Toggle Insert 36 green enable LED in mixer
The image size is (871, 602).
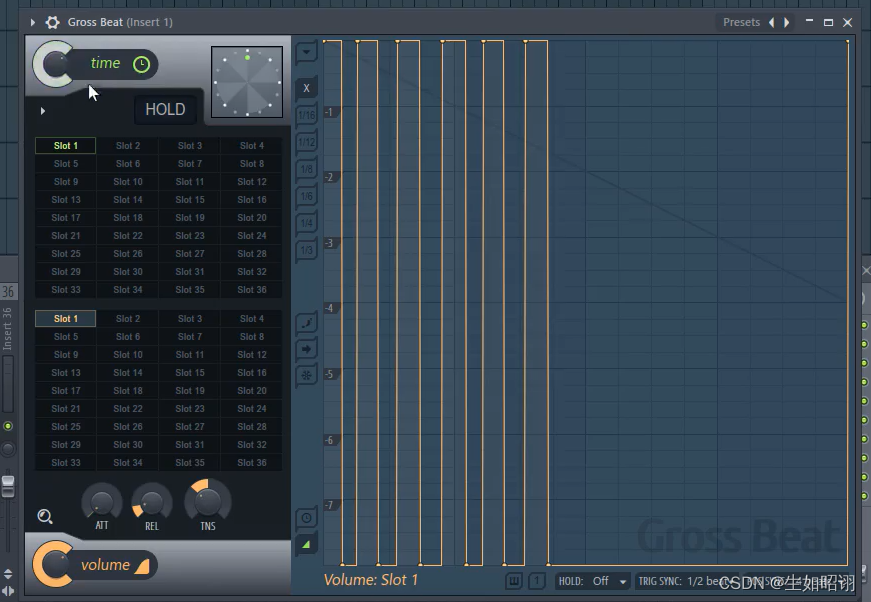click(8, 426)
